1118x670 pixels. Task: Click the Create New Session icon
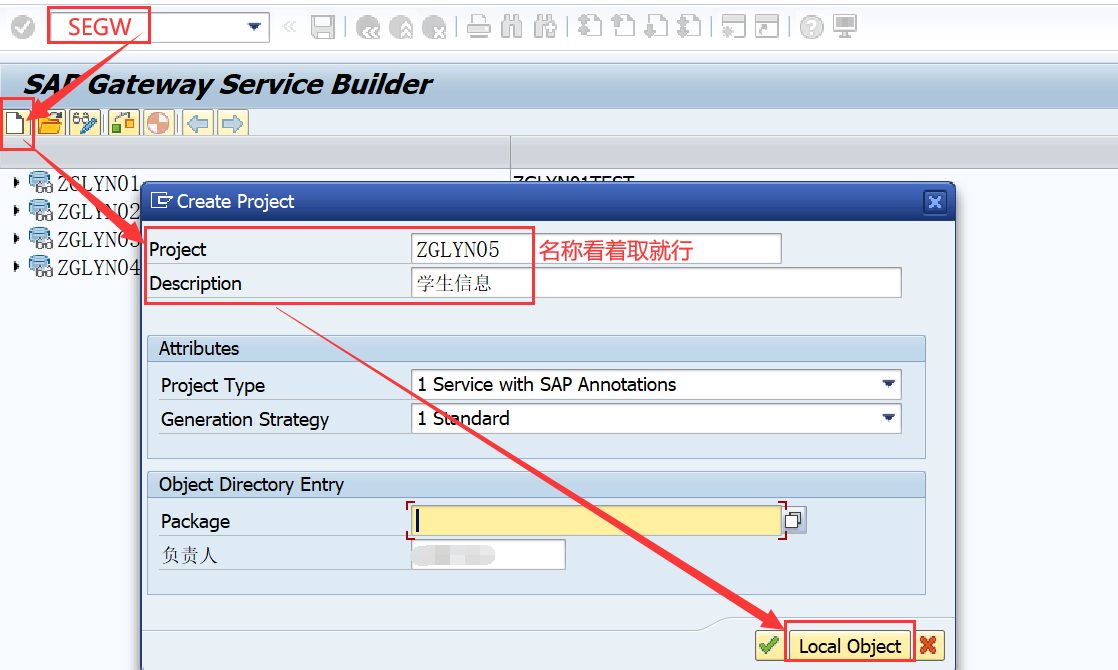pyautogui.click(x=733, y=27)
